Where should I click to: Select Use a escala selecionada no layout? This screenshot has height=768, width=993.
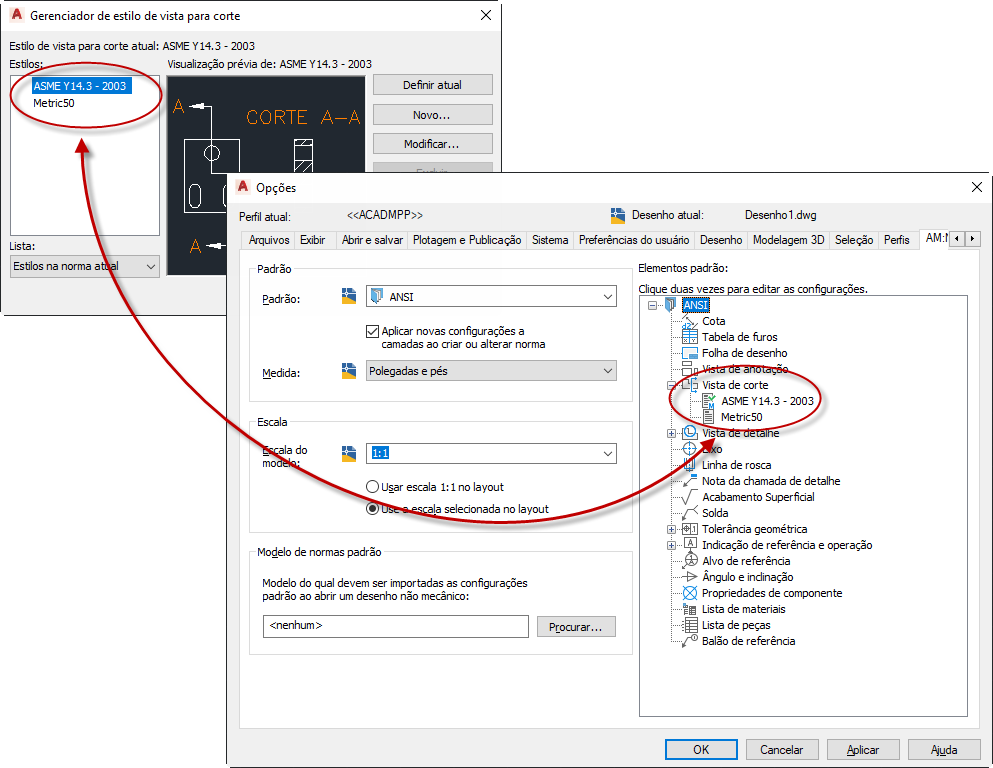tap(372, 508)
